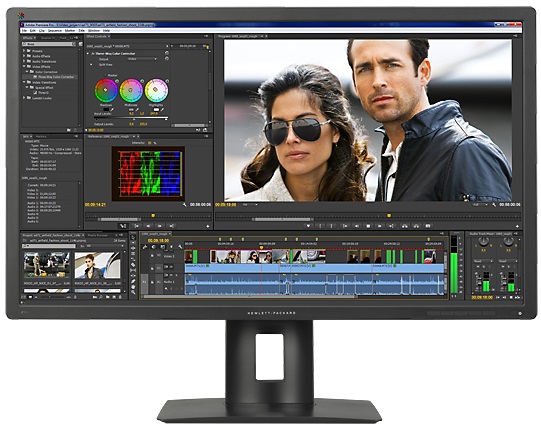Open timeline display settings wrench
541x430 pixels.
tap(180, 247)
